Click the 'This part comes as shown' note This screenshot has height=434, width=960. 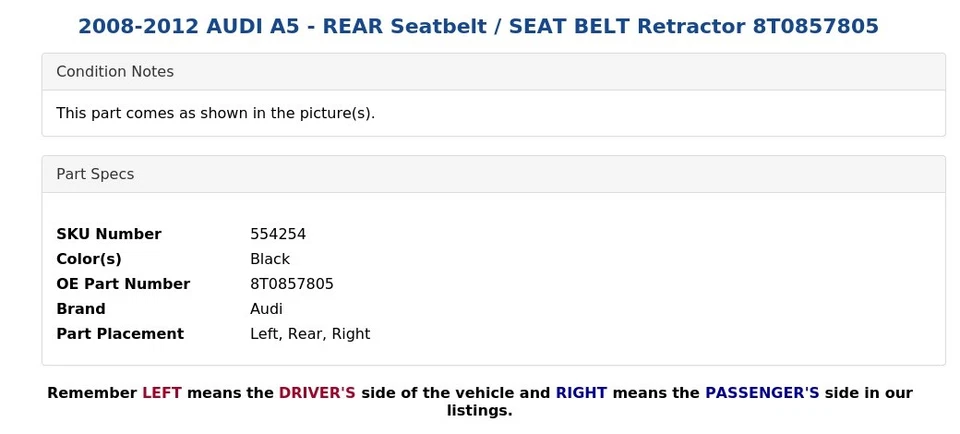[215, 113]
